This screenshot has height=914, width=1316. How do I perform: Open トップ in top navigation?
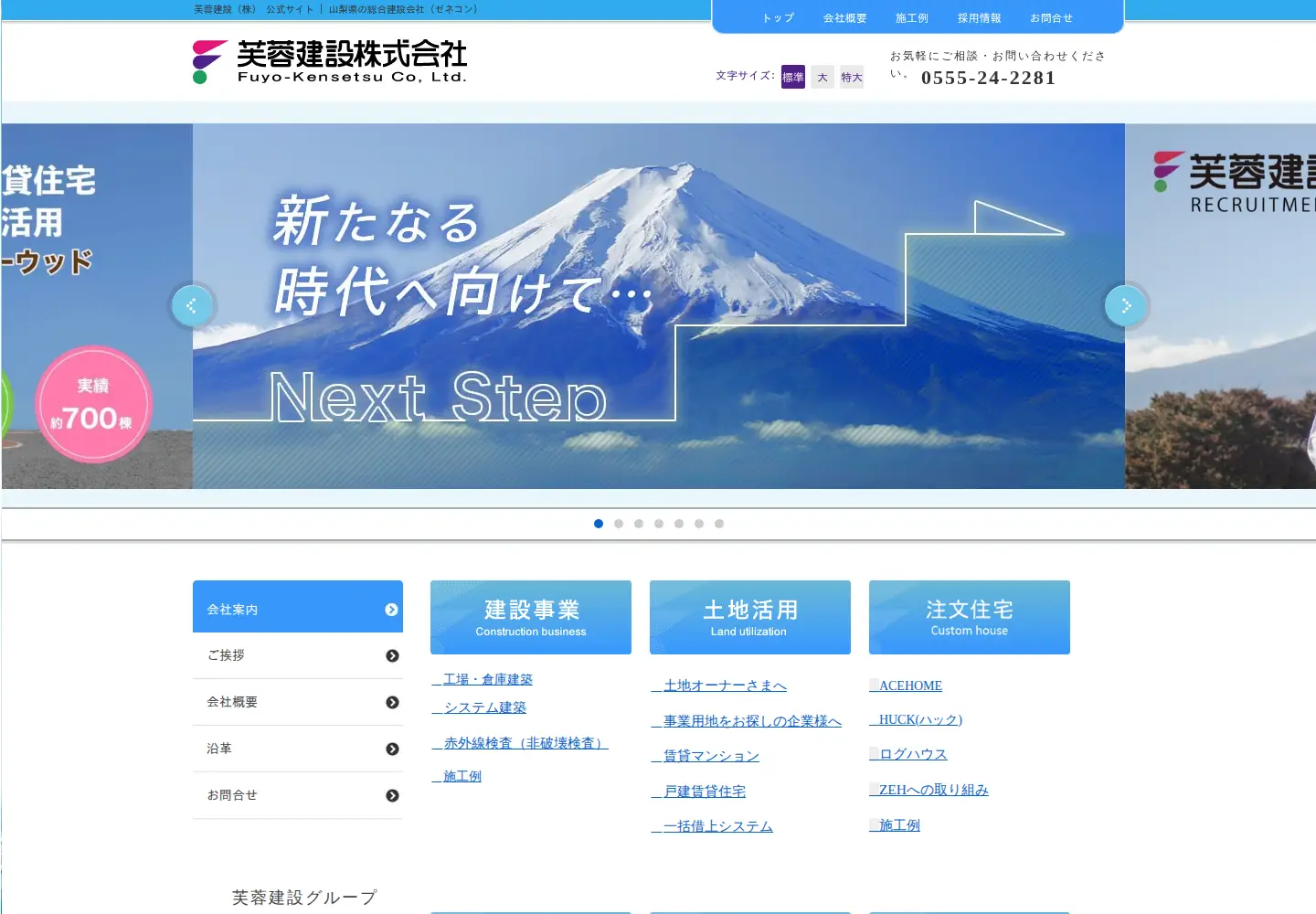tap(779, 17)
